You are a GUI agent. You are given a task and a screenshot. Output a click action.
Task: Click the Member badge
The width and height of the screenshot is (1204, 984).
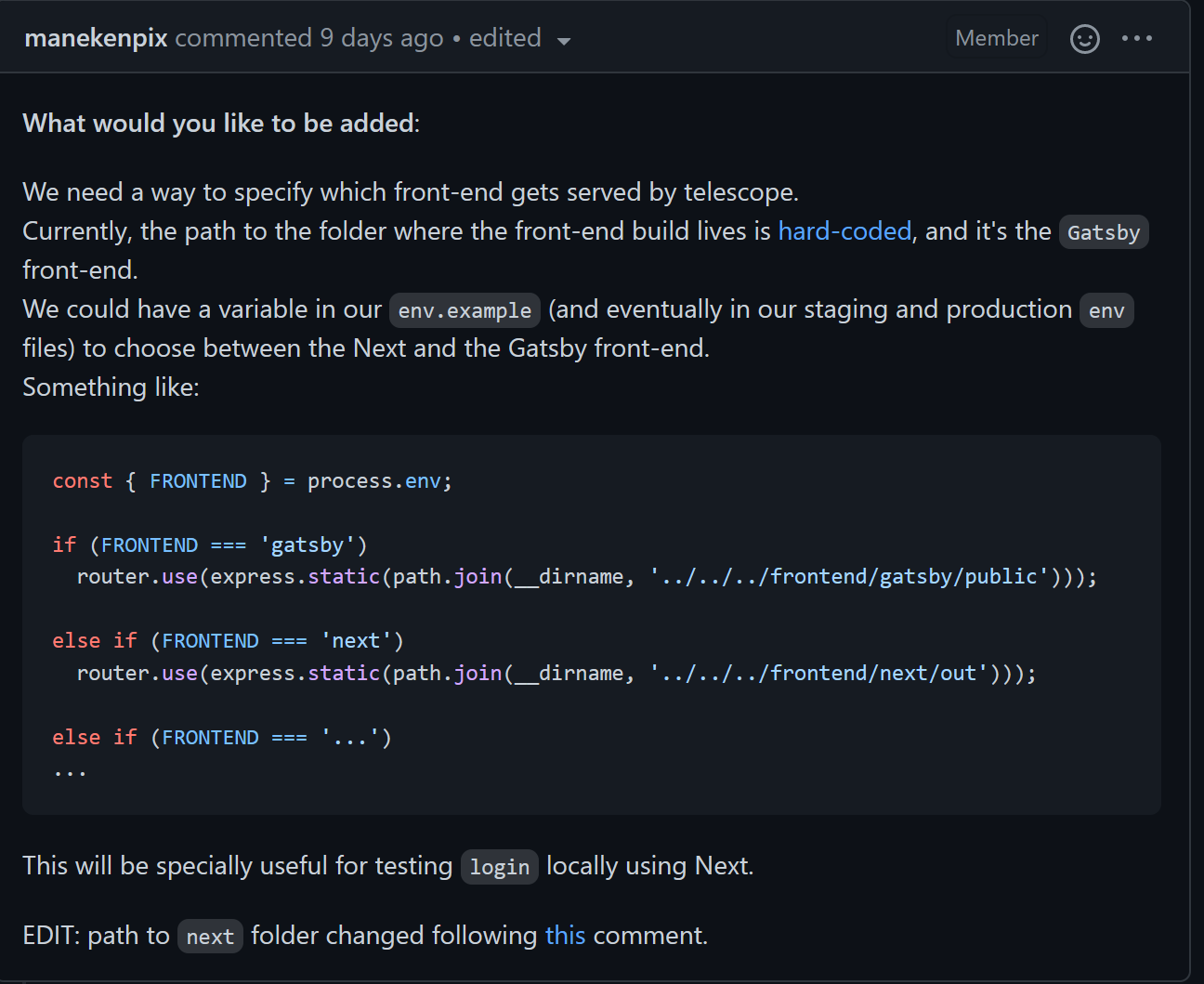tap(997, 38)
